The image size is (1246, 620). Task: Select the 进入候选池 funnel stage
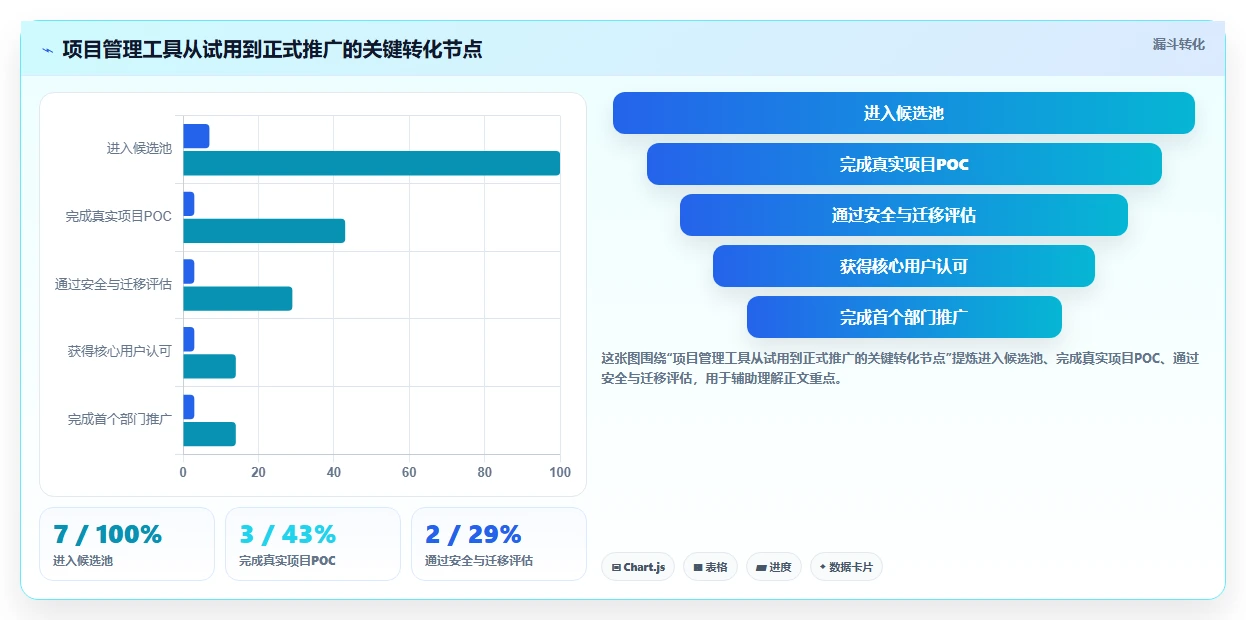(903, 113)
